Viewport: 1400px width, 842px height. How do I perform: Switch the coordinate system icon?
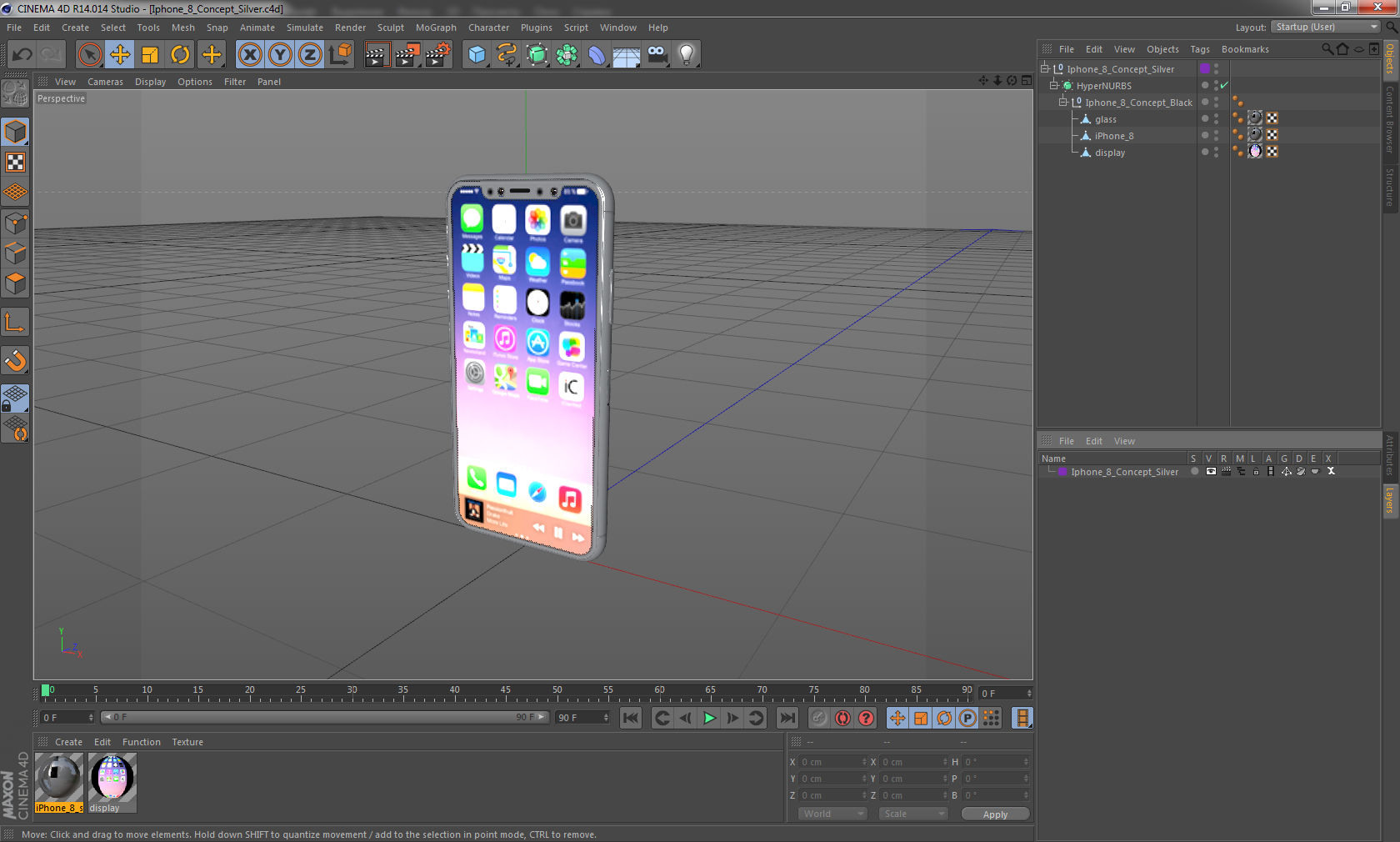(340, 55)
